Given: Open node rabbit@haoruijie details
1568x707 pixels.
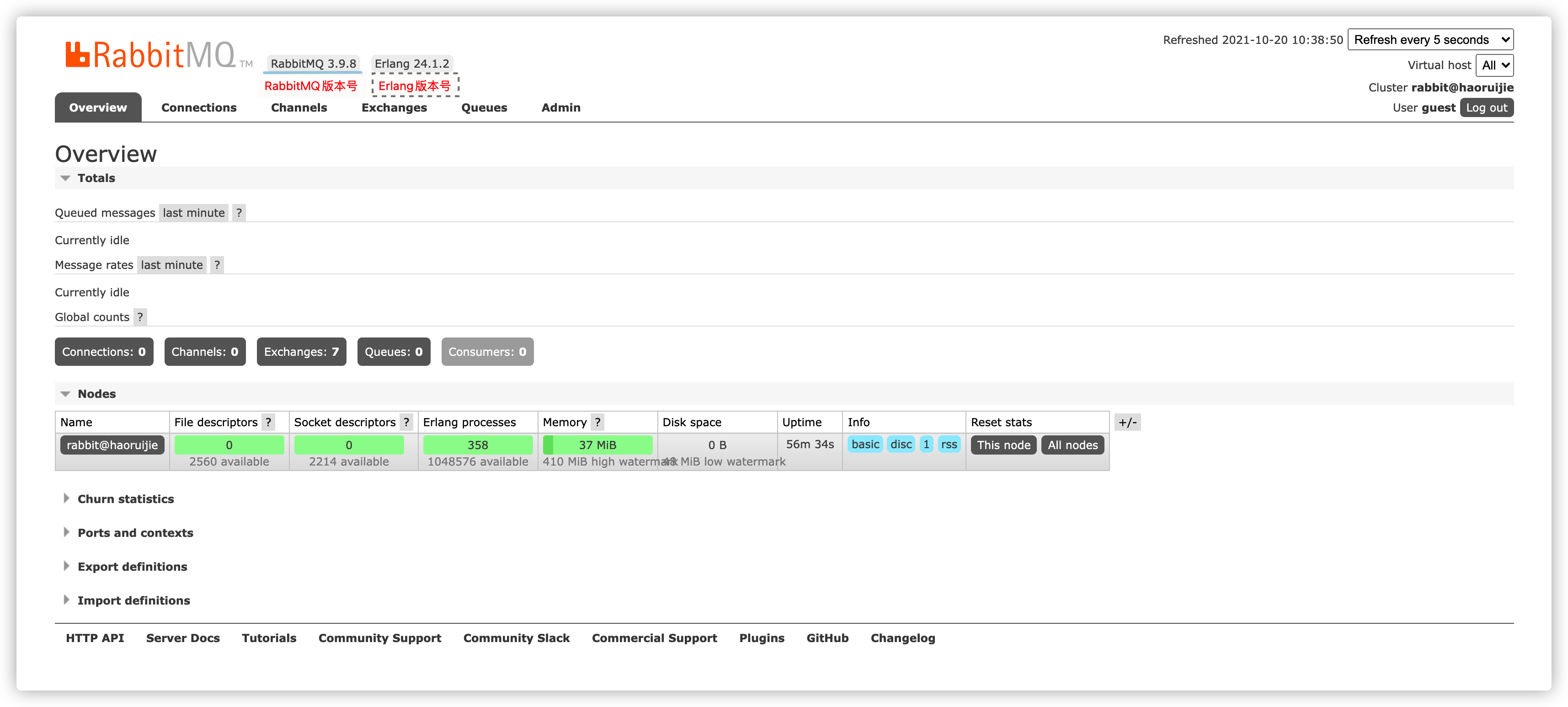Looking at the screenshot, I should [112, 445].
